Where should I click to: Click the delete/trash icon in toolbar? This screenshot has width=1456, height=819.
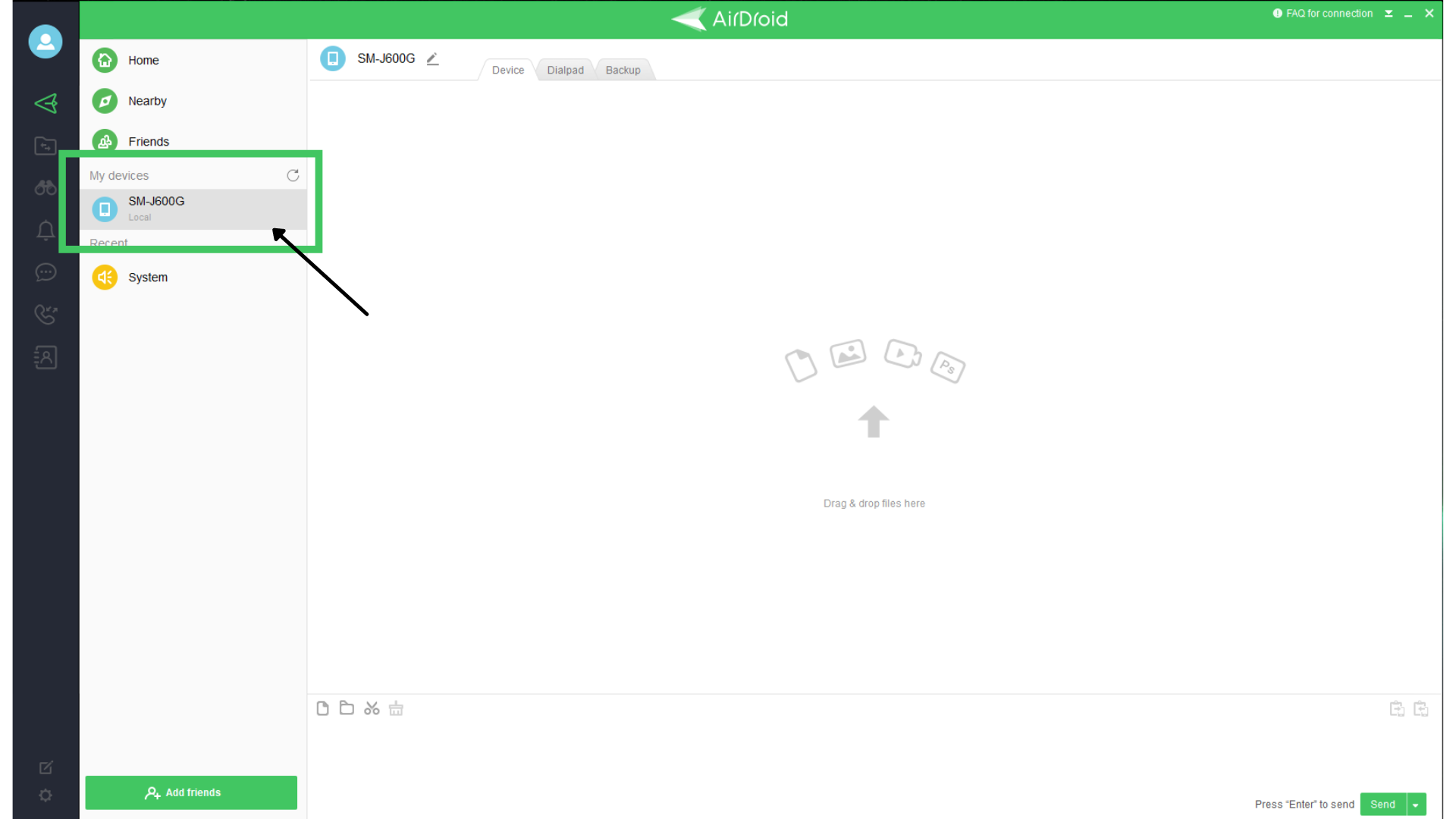coord(396,708)
